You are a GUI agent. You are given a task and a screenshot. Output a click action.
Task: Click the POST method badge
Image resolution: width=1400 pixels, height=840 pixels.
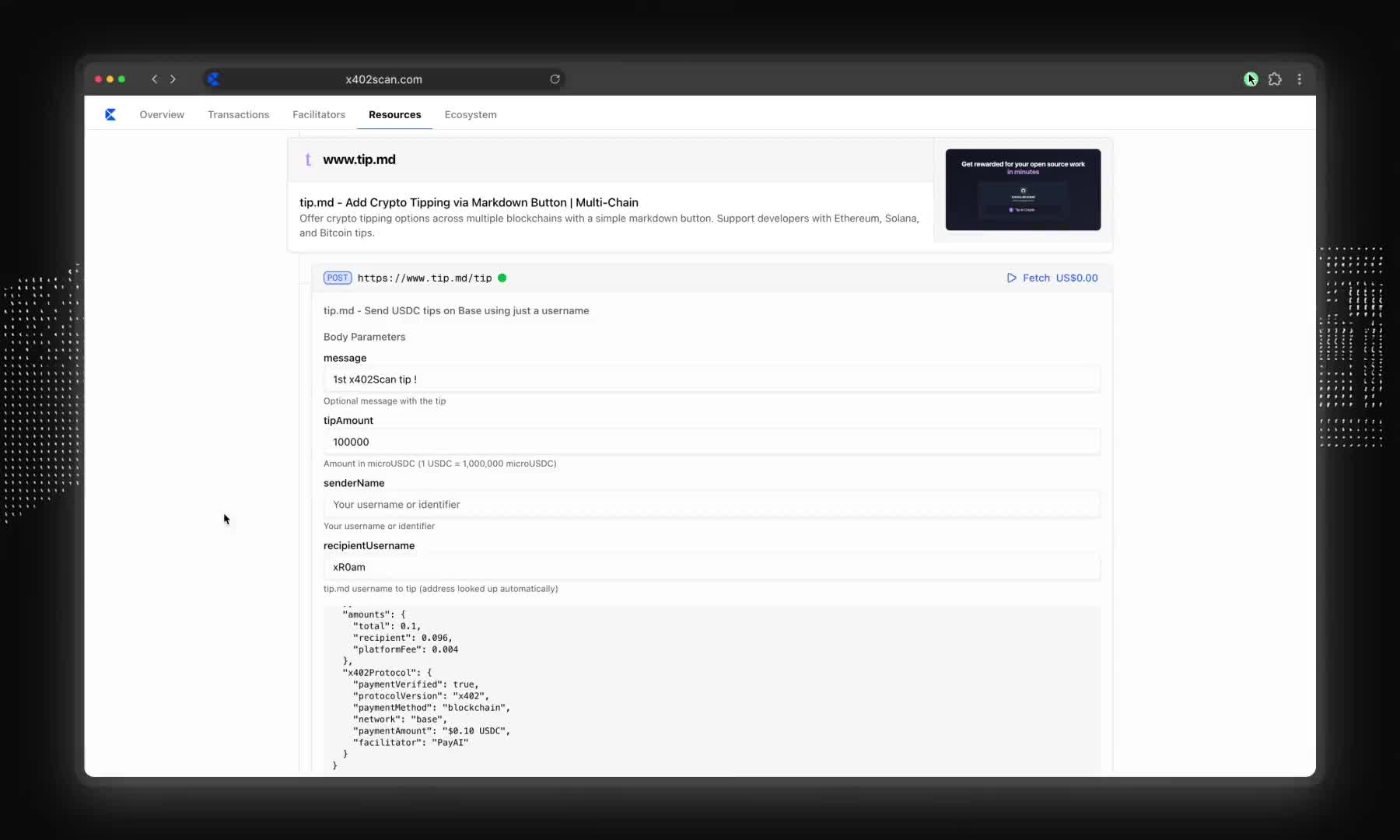tap(338, 278)
